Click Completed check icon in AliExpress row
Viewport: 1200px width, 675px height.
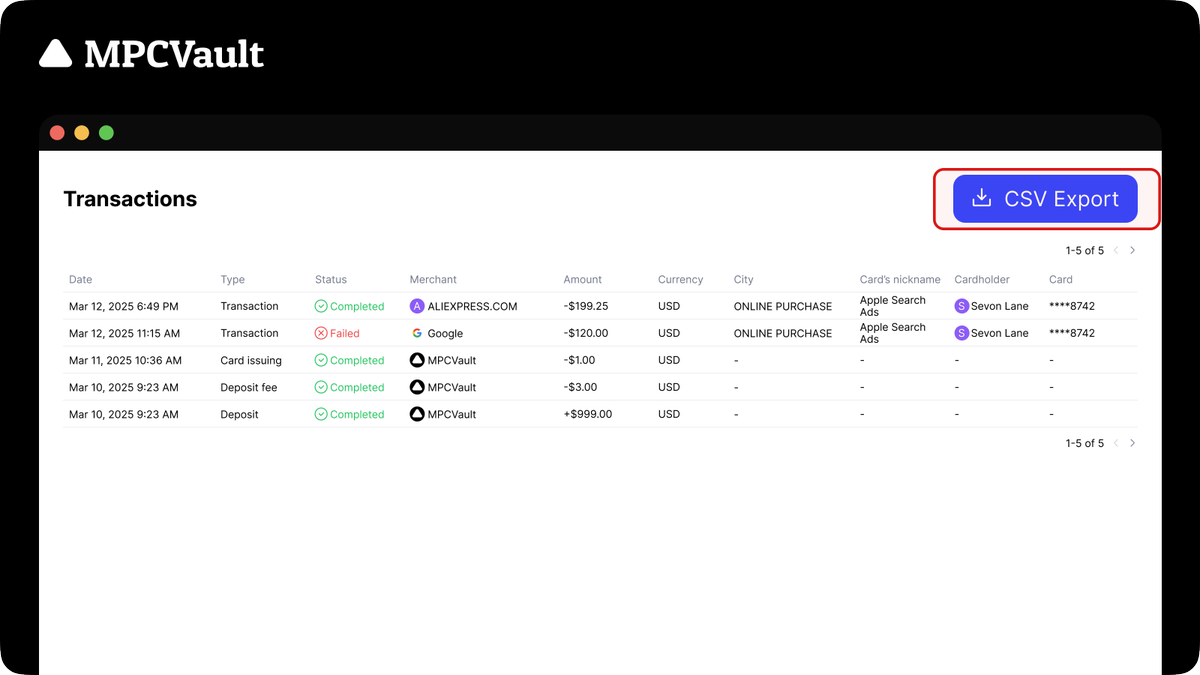coord(321,306)
